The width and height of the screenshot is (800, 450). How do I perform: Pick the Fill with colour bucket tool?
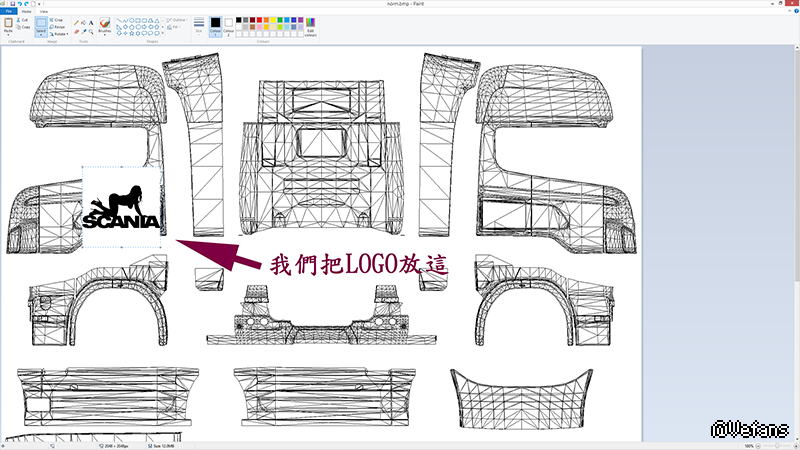coord(84,21)
